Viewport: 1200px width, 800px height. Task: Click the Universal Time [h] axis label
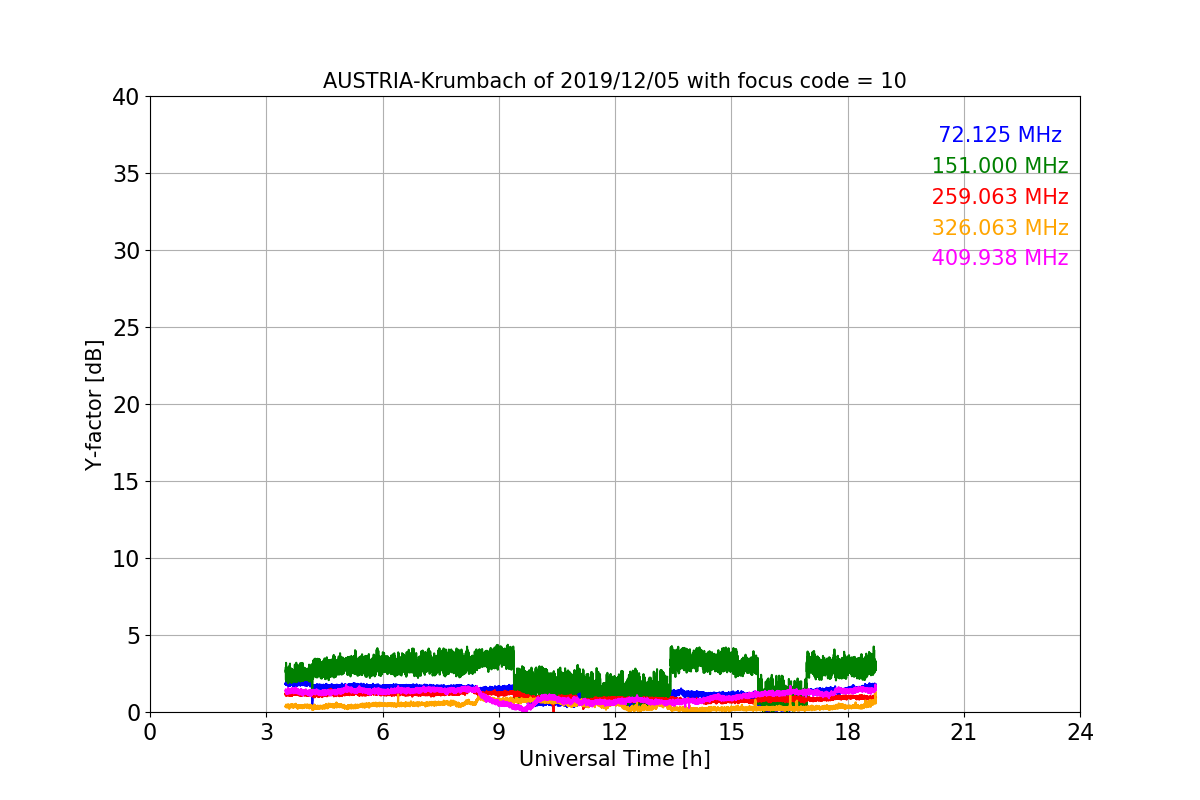pyautogui.click(x=614, y=759)
